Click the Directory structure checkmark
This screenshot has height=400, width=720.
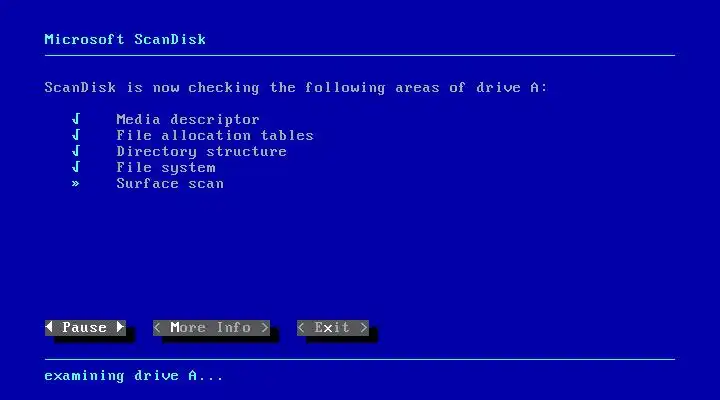(x=76, y=151)
